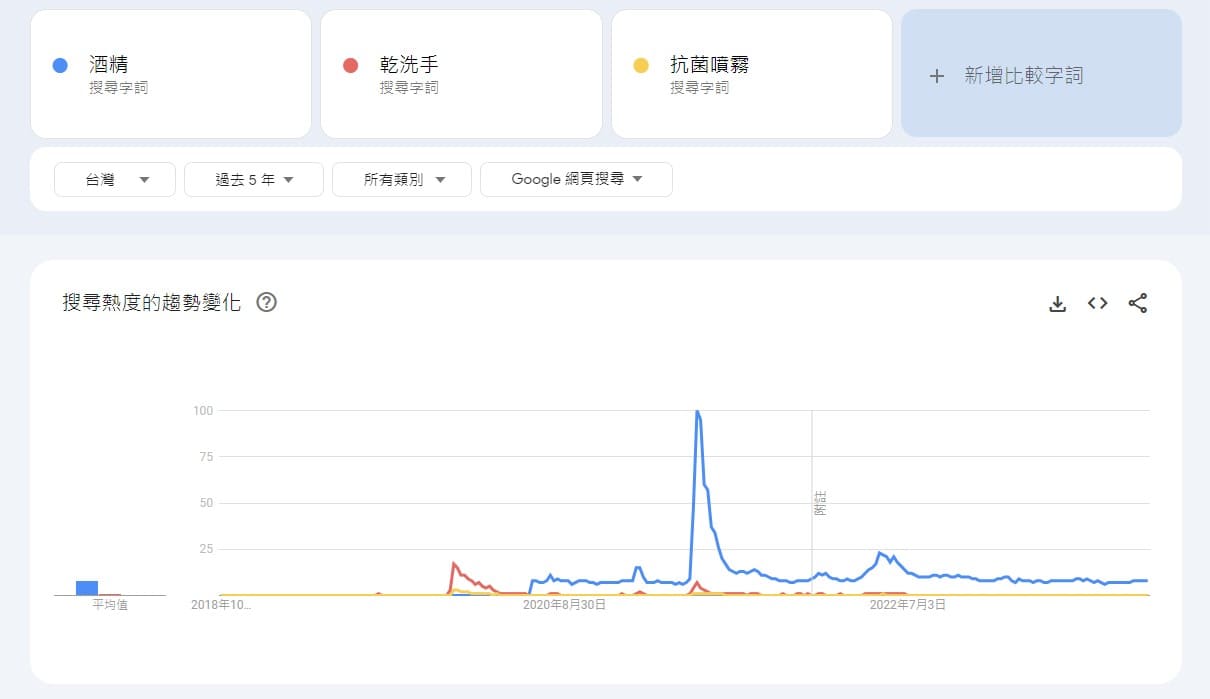Click the 100 y-axis label
The image size is (1210, 699).
203,410
